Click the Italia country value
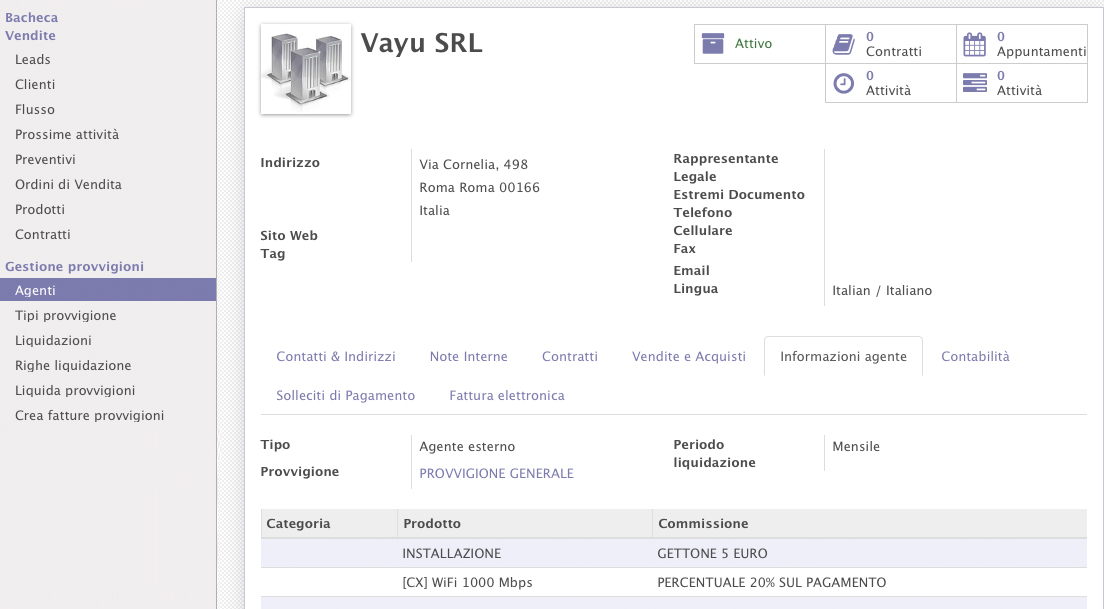Screen dimensions: 1104x609 (434, 211)
